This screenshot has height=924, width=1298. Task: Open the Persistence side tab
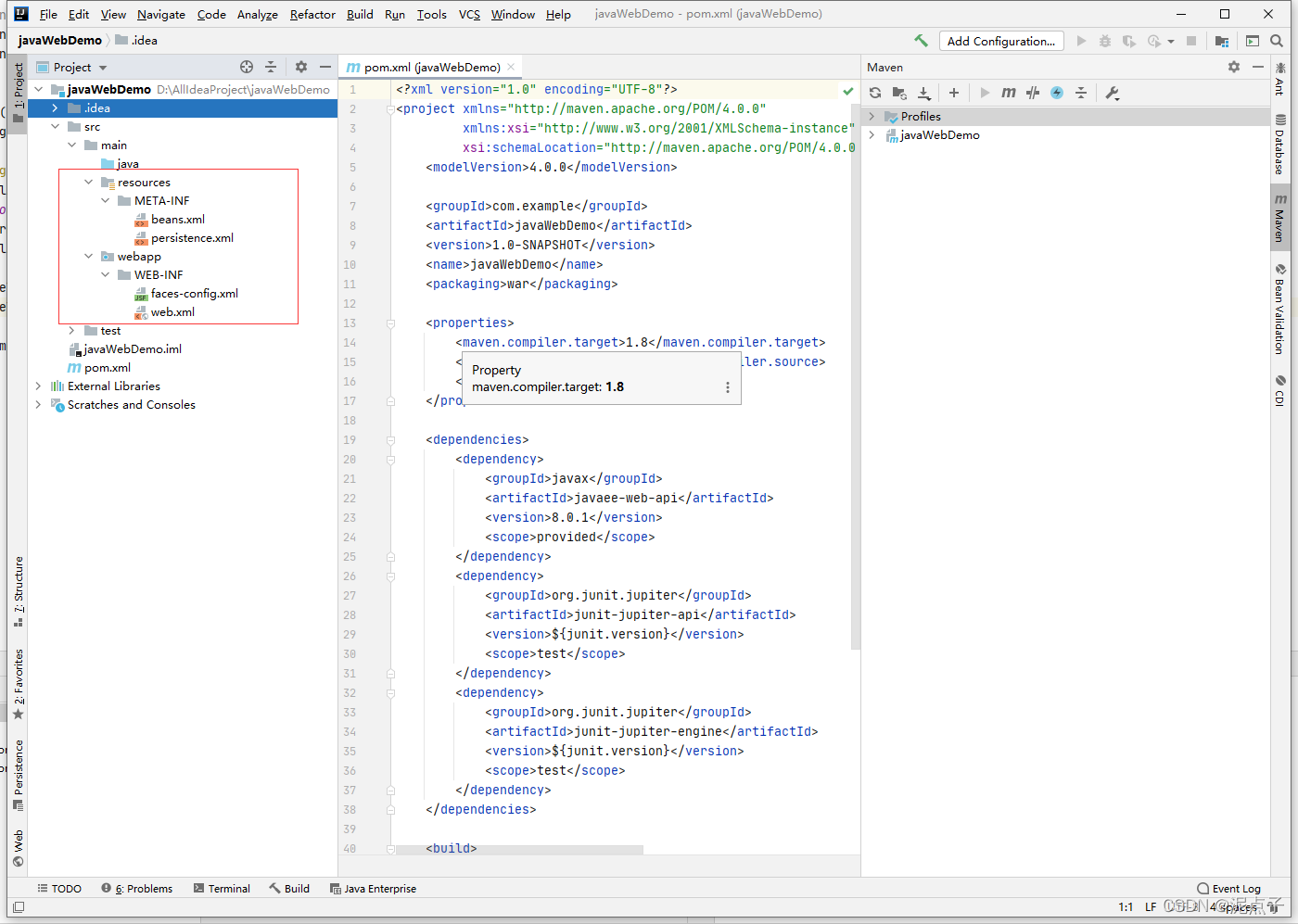pos(18,776)
